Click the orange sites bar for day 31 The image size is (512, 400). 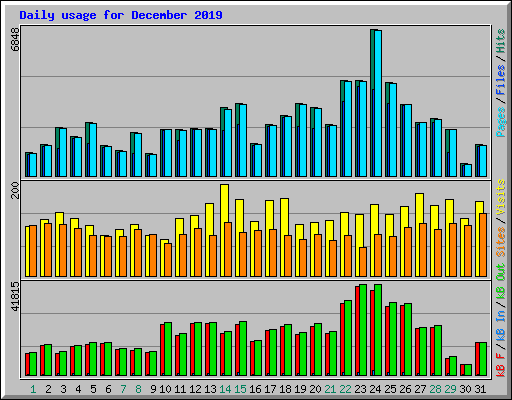(x=483, y=245)
